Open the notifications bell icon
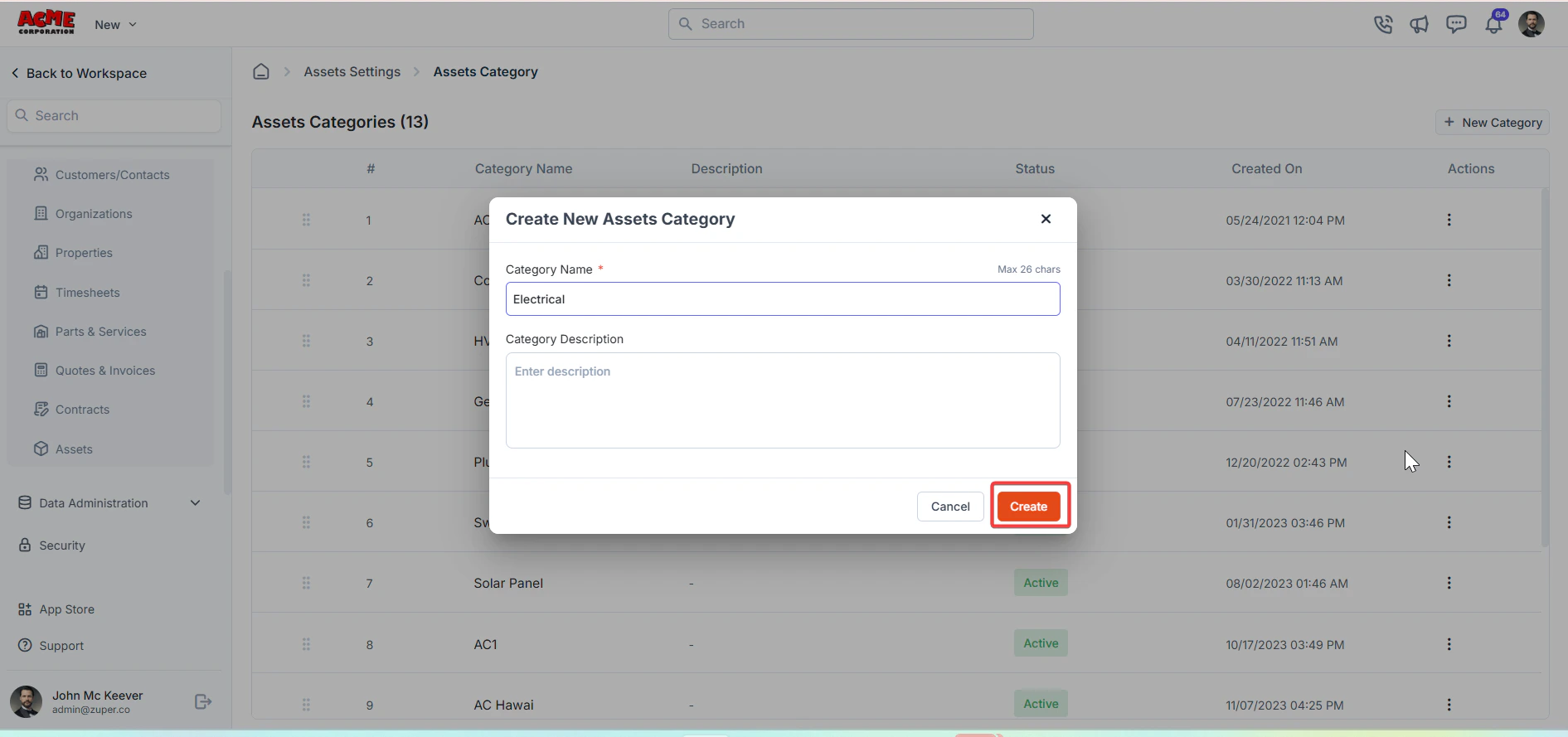The width and height of the screenshot is (1568, 737). pos(1494,23)
